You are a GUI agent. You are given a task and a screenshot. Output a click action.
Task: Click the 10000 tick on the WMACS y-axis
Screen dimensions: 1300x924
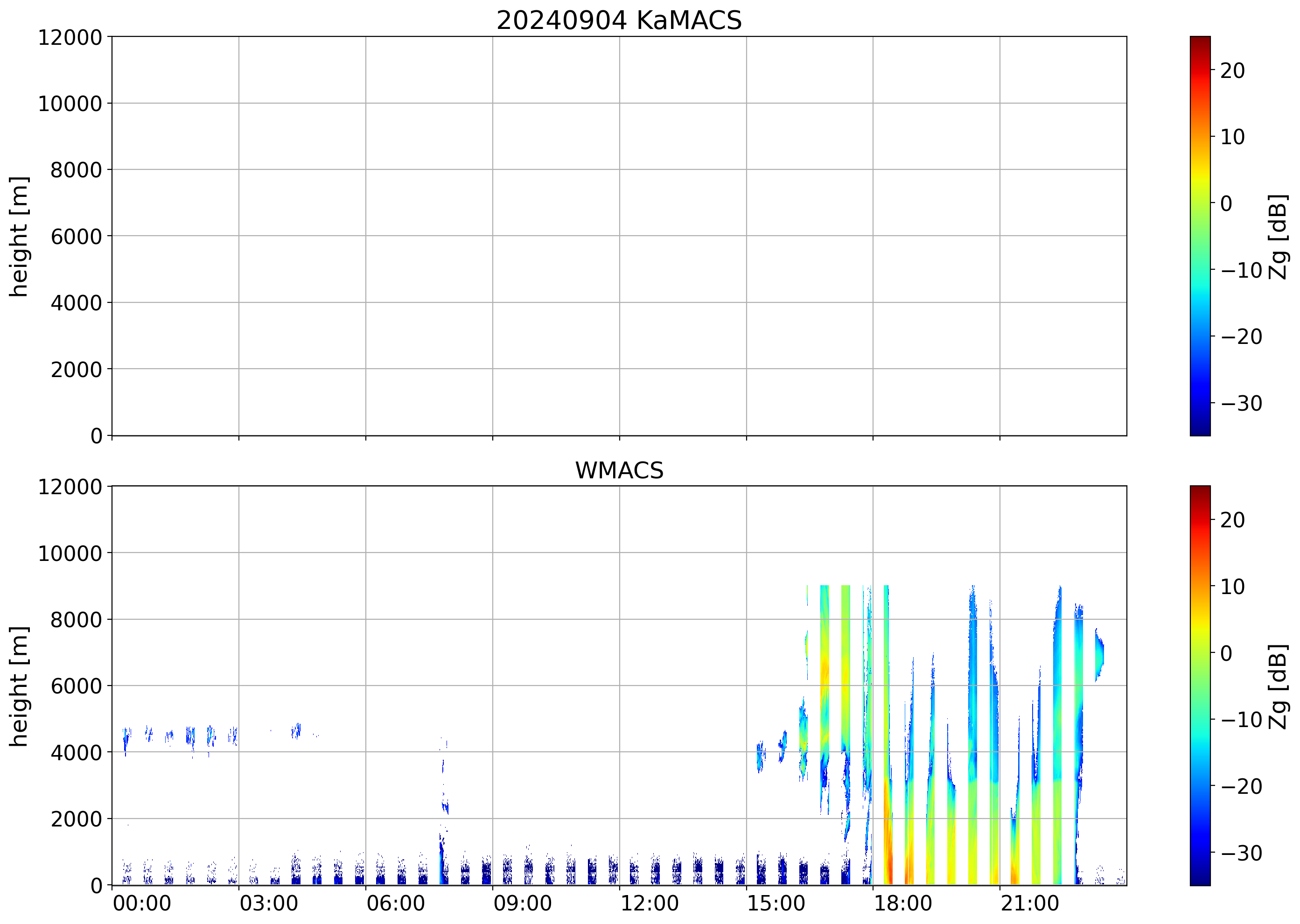70,553
